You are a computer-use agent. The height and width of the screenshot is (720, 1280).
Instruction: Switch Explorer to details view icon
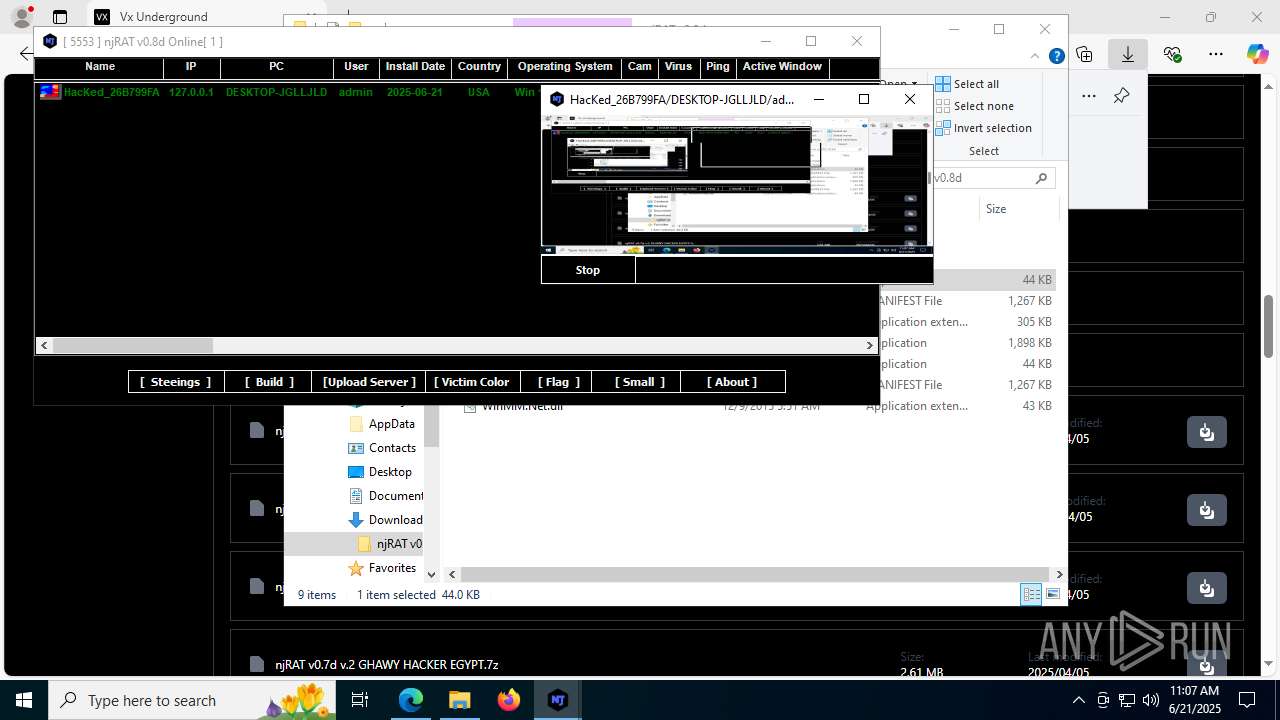tap(1031, 594)
